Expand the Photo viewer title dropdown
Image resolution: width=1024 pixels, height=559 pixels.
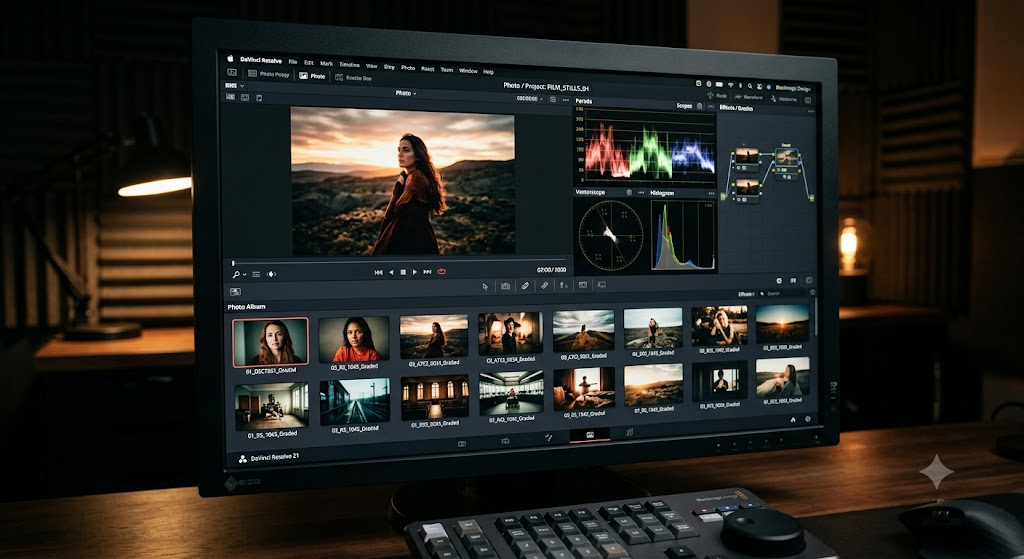coord(406,93)
